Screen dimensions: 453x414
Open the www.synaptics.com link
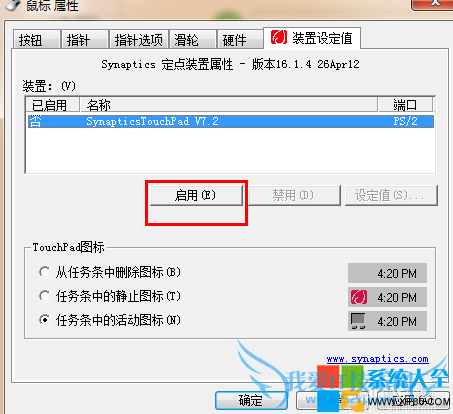(377, 359)
